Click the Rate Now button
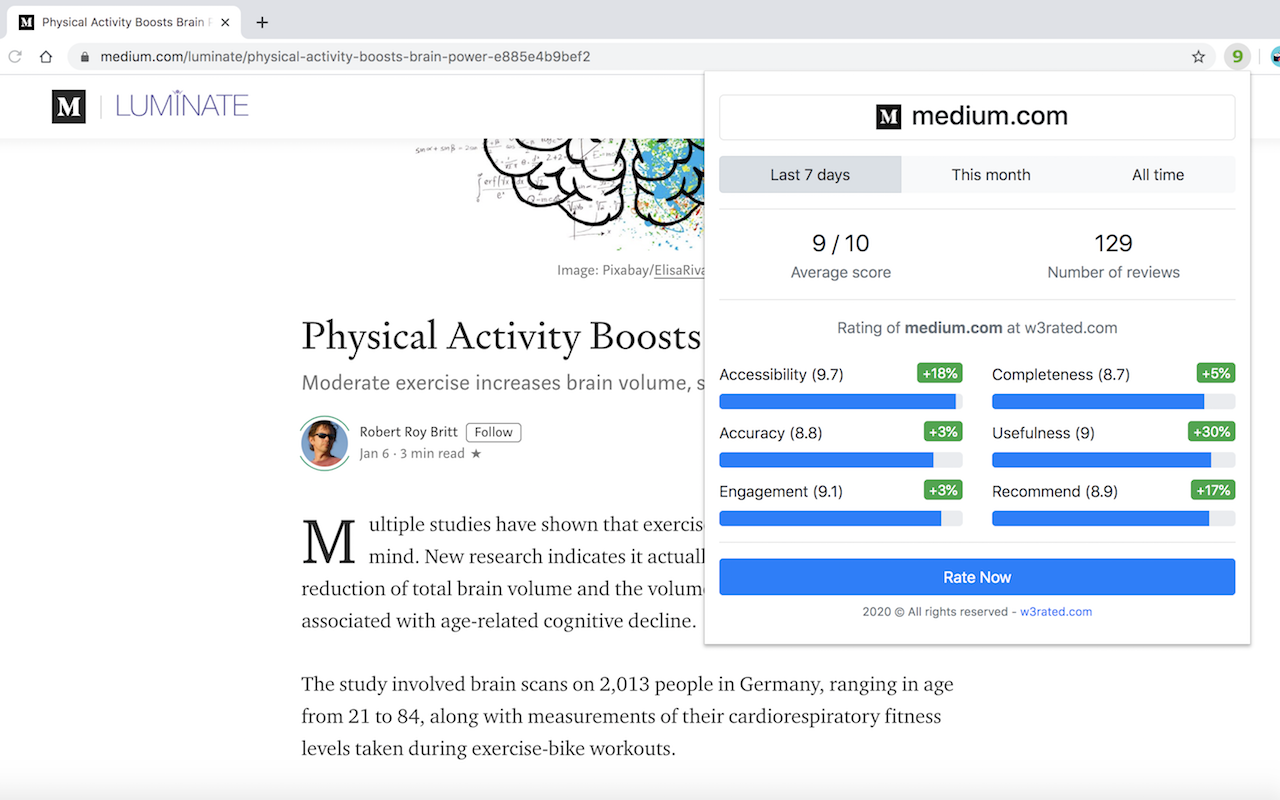 point(977,577)
